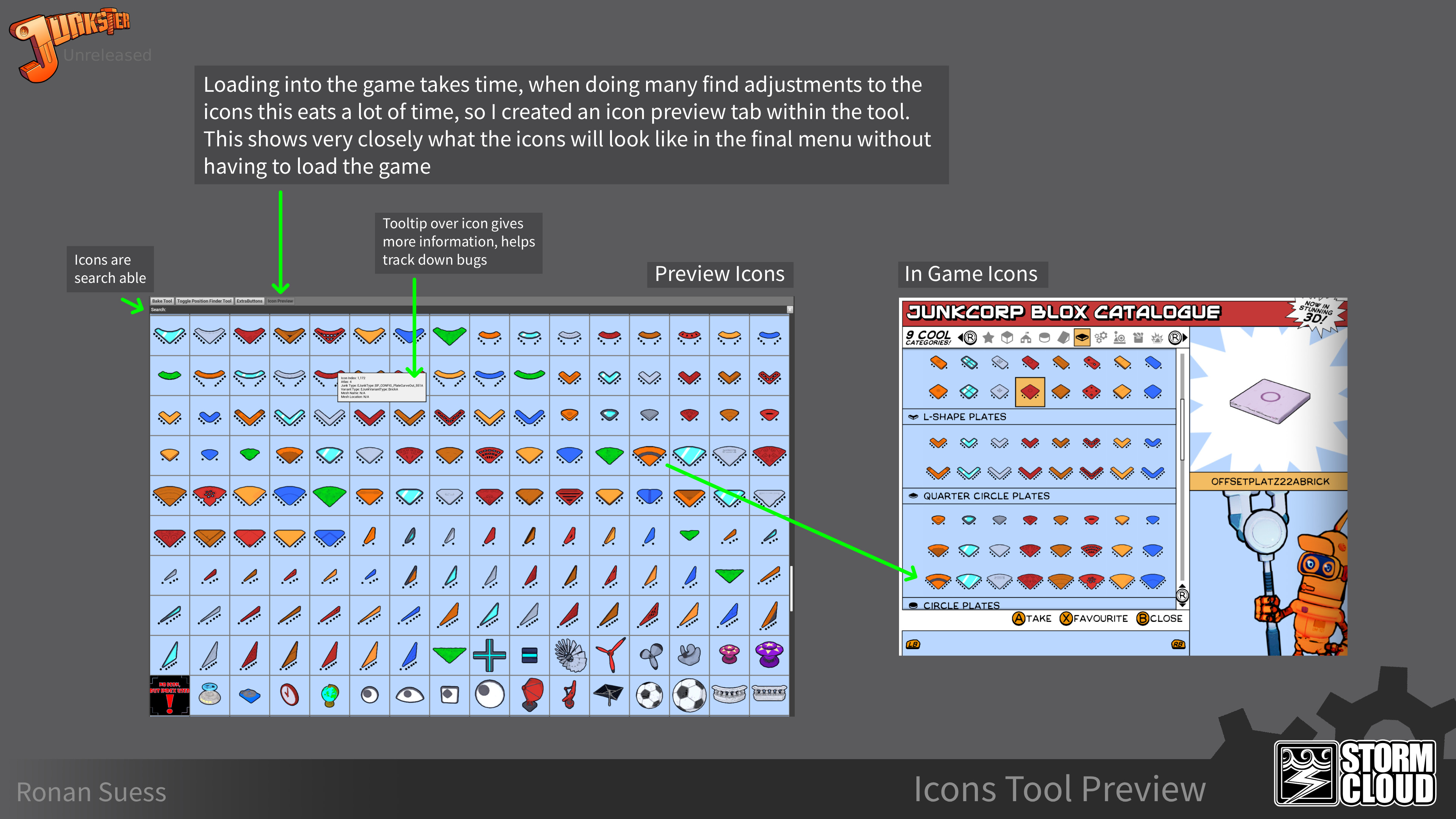This screenshot has height=819, width=1456.
Task: Select the house Buildings category icon
Action: (x=1026, y=338)
